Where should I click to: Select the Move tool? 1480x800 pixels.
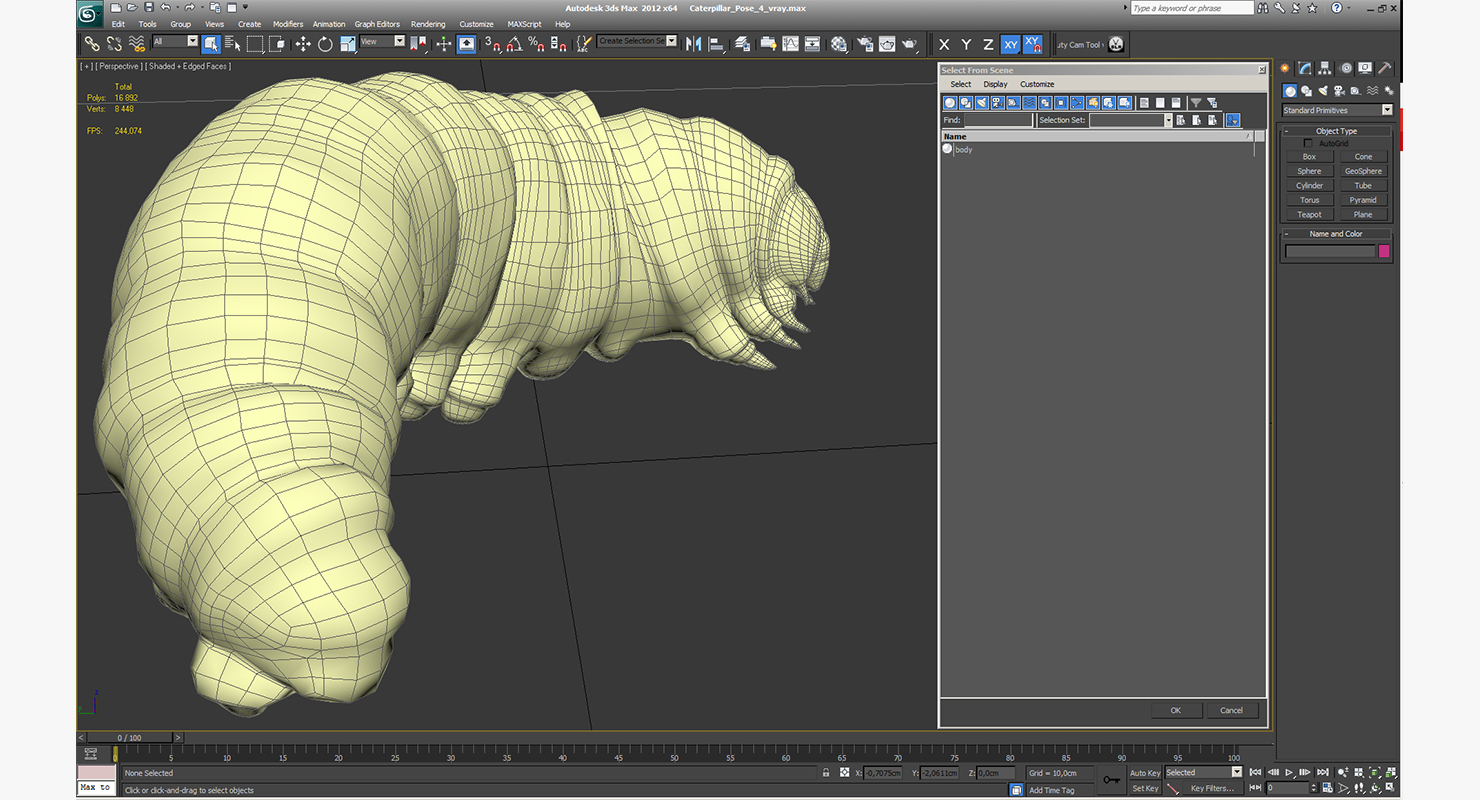[303, 44]
